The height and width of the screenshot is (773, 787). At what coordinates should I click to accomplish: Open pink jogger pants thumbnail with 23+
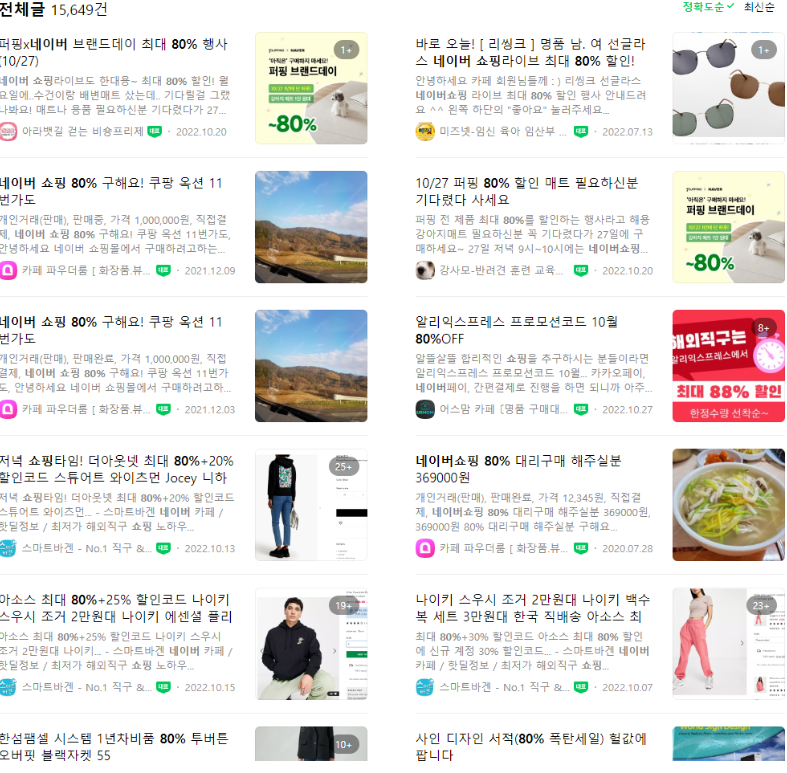pyautogui.click(x=728, y=643)
